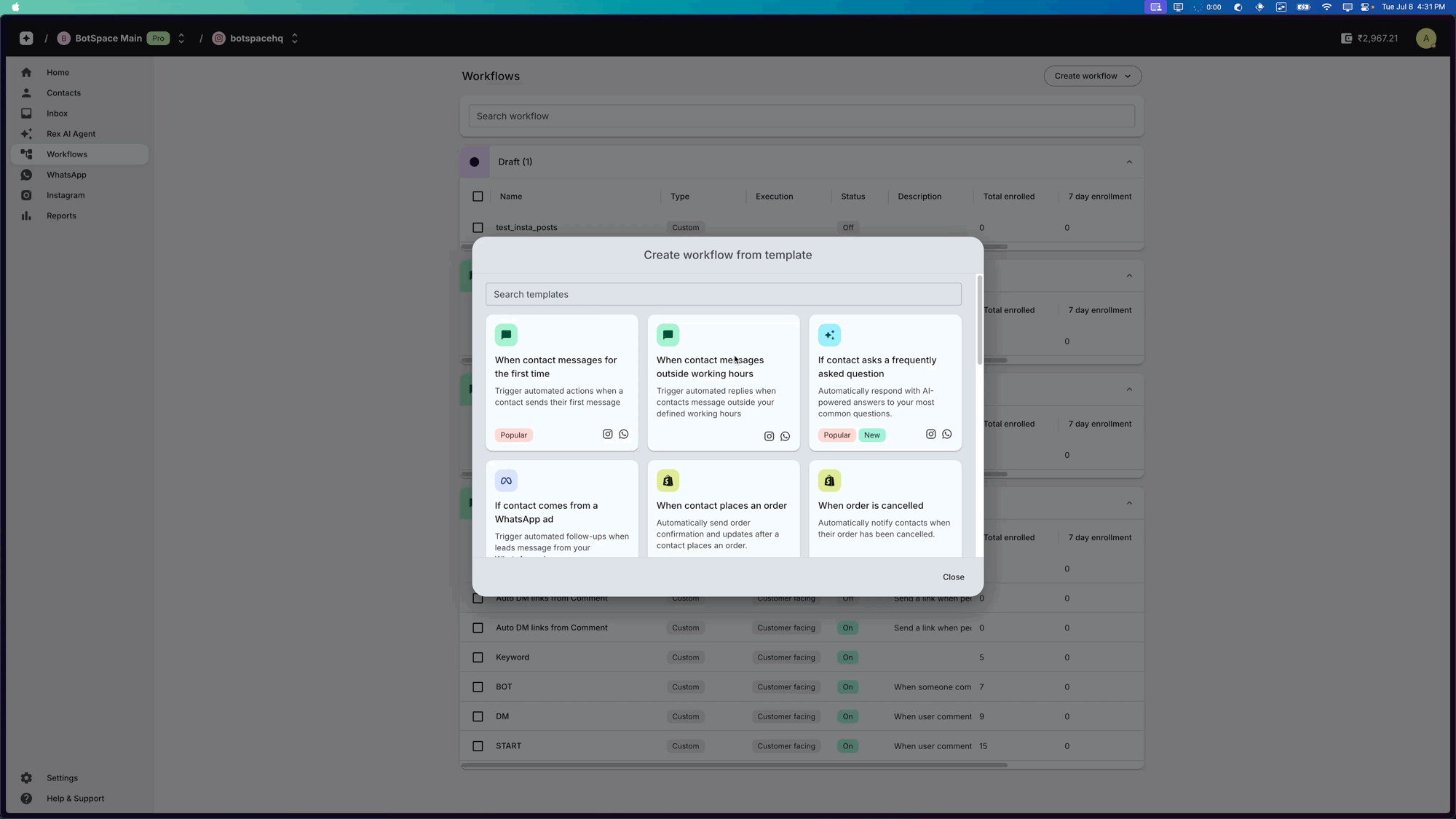Focus the Search templates field
The width and height of the screenshot is (1456, 819).
724,294
